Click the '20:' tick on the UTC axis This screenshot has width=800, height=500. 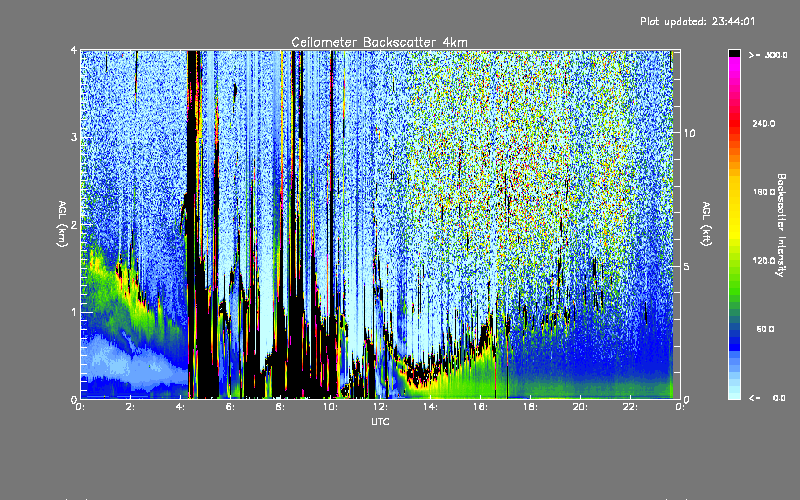(580, 407)
